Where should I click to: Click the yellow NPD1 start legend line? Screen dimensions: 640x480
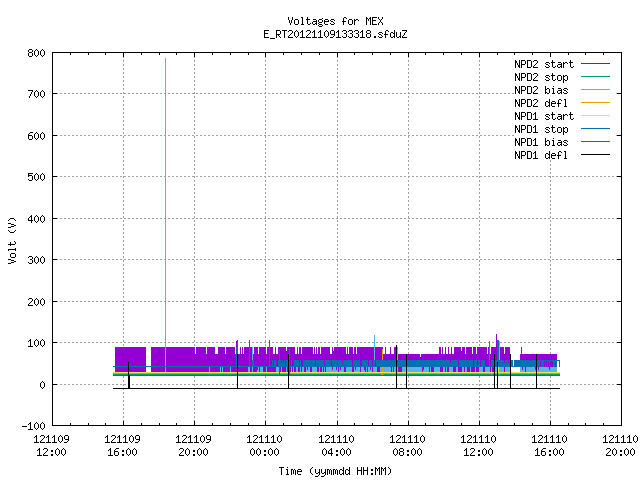pyautogui.click(x=595, y=116)
